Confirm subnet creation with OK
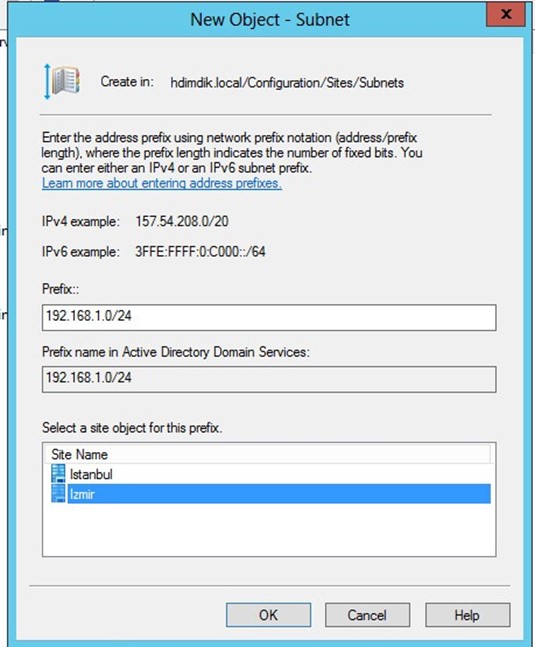Image resolution: width=535 pixels, height=647 pixels. click(x=269, y=615)
